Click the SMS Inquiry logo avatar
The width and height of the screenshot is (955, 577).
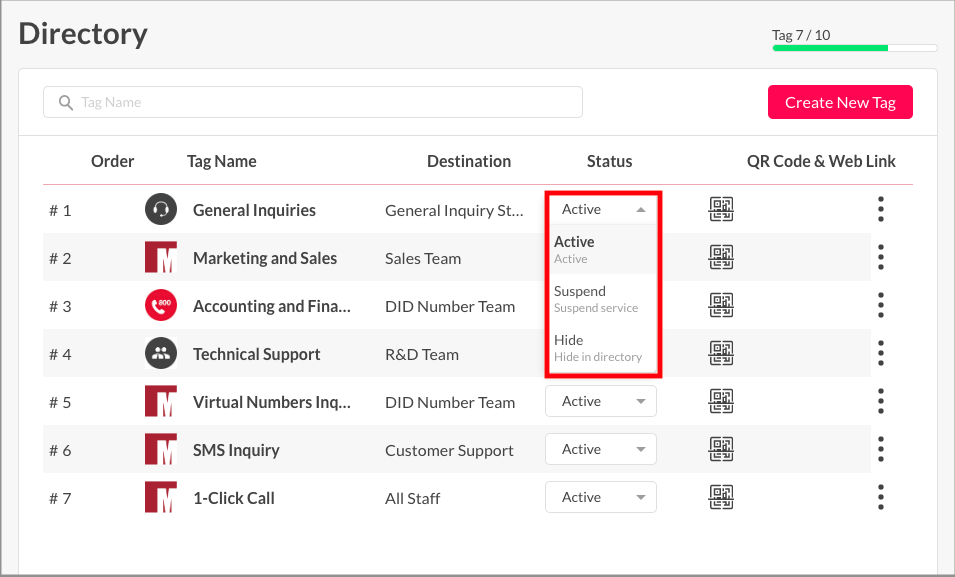(x=161, y=449)
